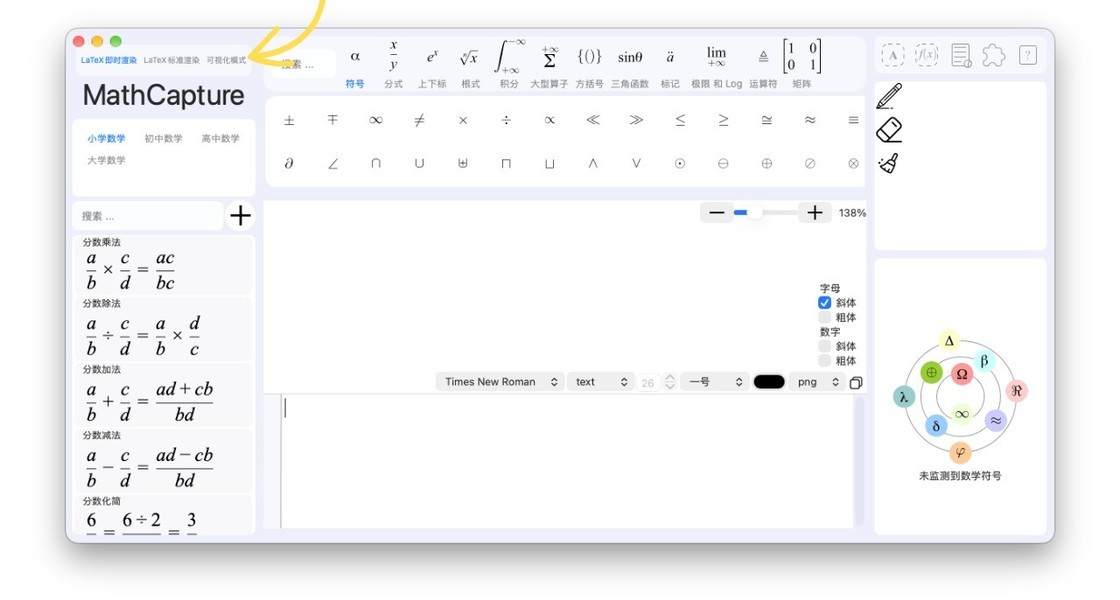Enable 粗体 under 字母
Image resolution: width=1120 pixels, height=600 pixels.
click(x=824, y=317)
